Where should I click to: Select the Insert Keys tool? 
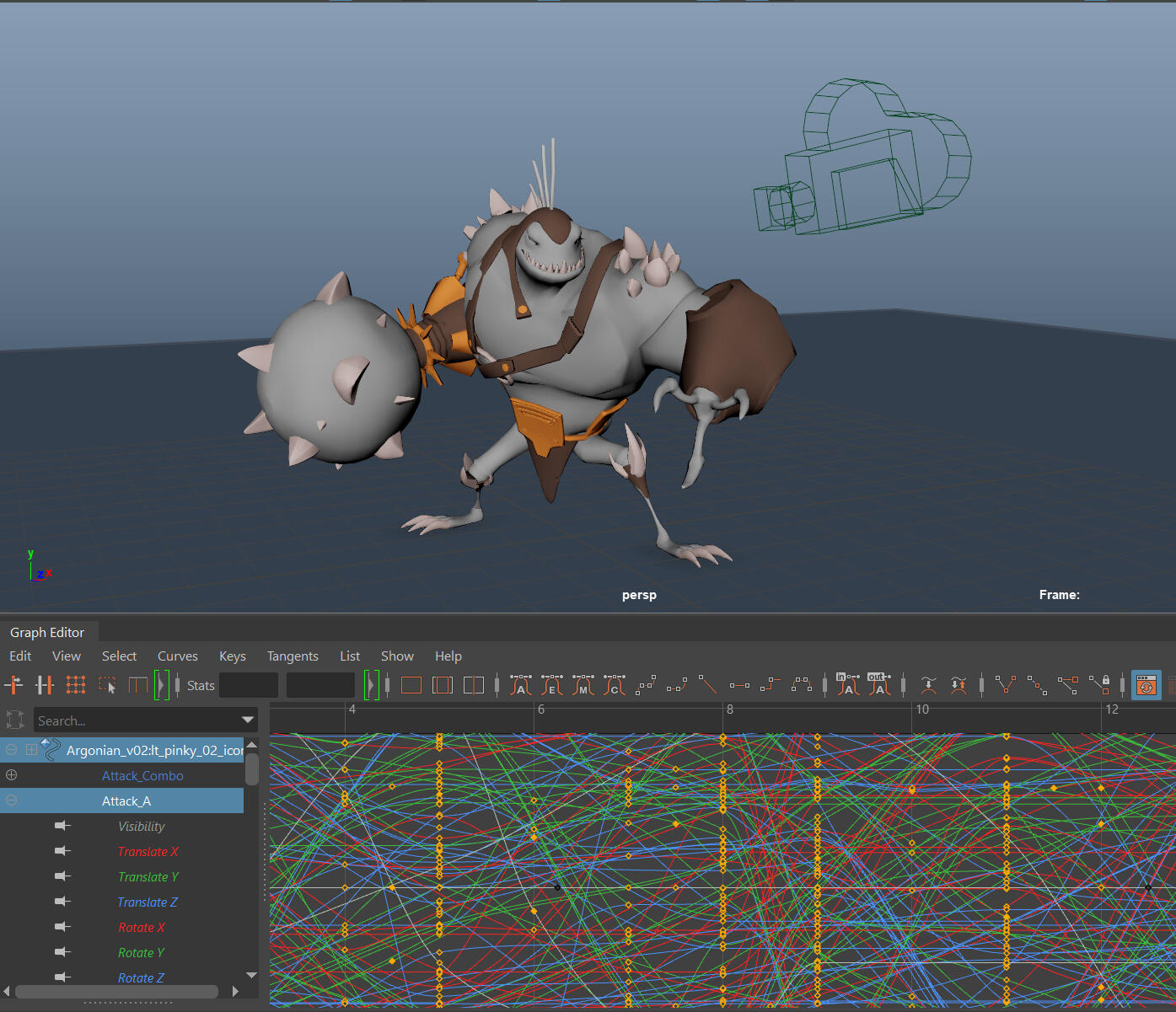pos(44,685)
